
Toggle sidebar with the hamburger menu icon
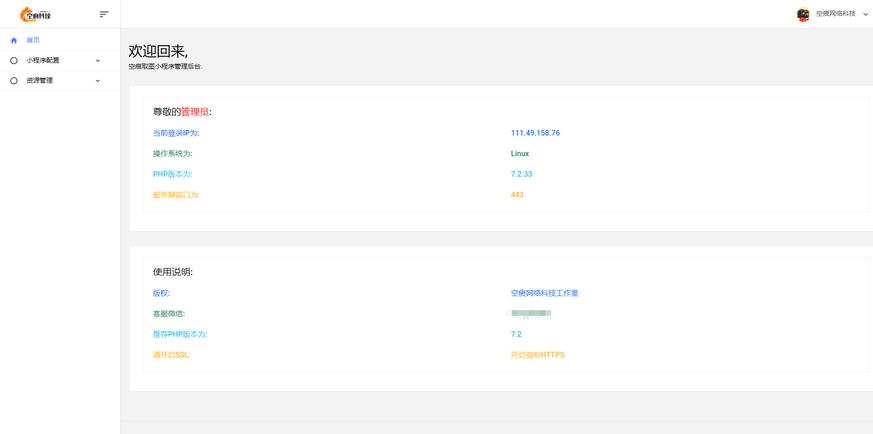point(104,14)
